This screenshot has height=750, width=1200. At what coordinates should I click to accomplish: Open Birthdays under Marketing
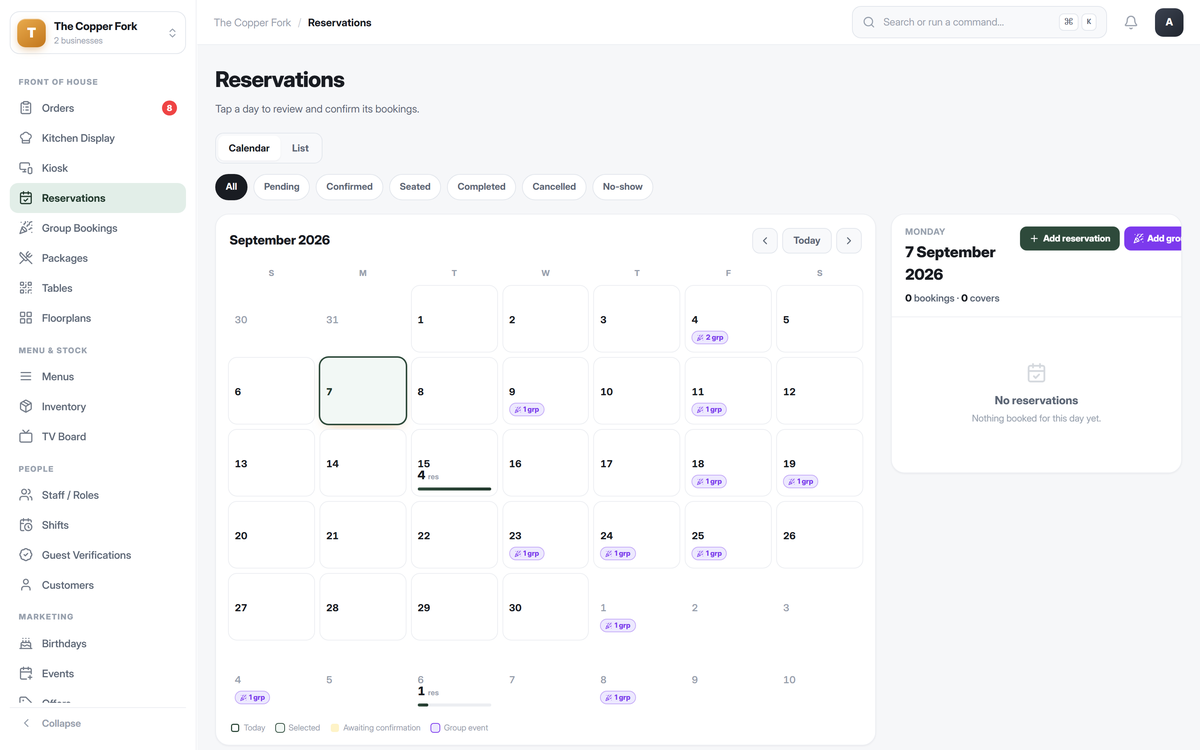pyautogui.click(x=98, y=644)
